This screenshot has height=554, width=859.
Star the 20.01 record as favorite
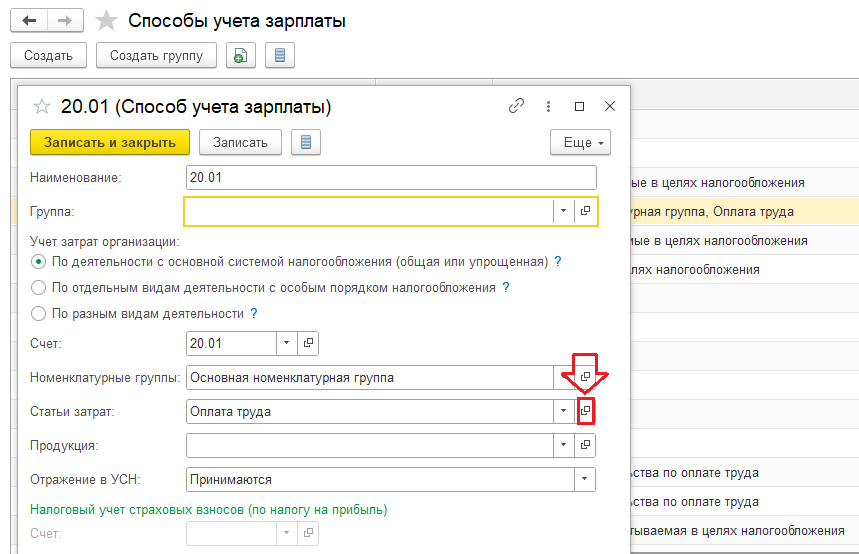(x=42, y=106)
